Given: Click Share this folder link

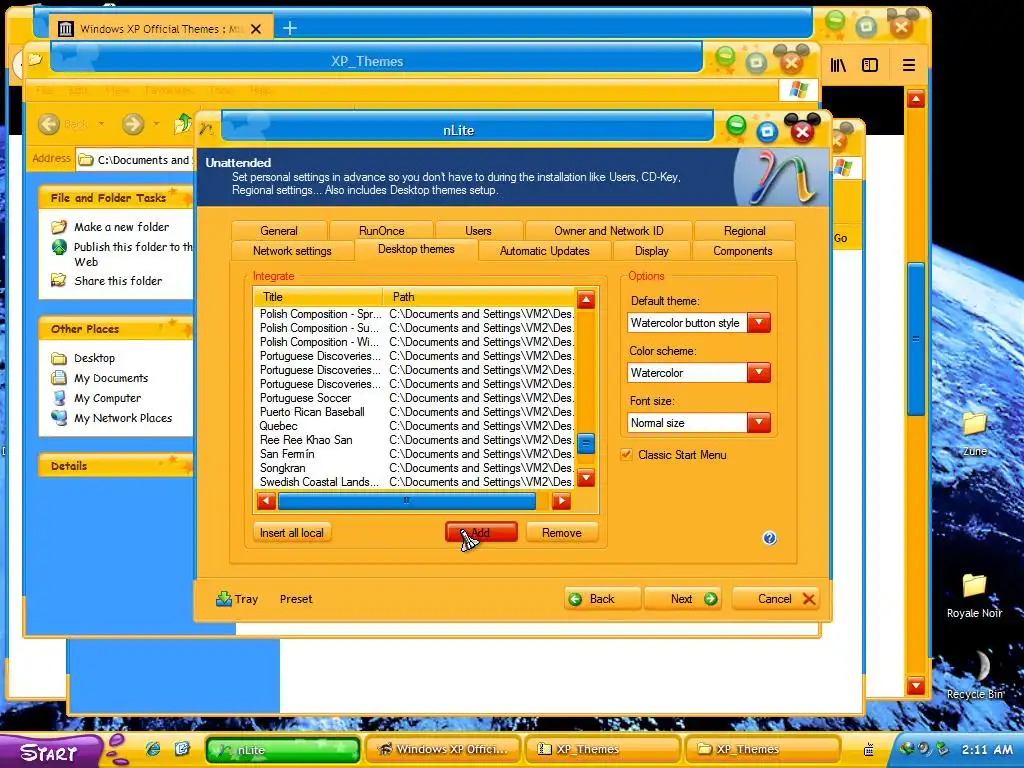Looking at the screenshot, I should (x=118, y=281).
